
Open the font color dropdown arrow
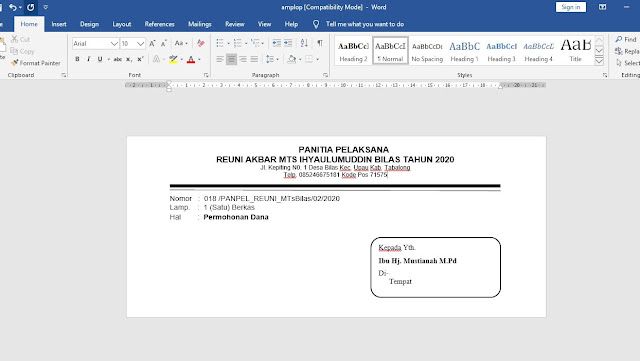coord(200,60)
